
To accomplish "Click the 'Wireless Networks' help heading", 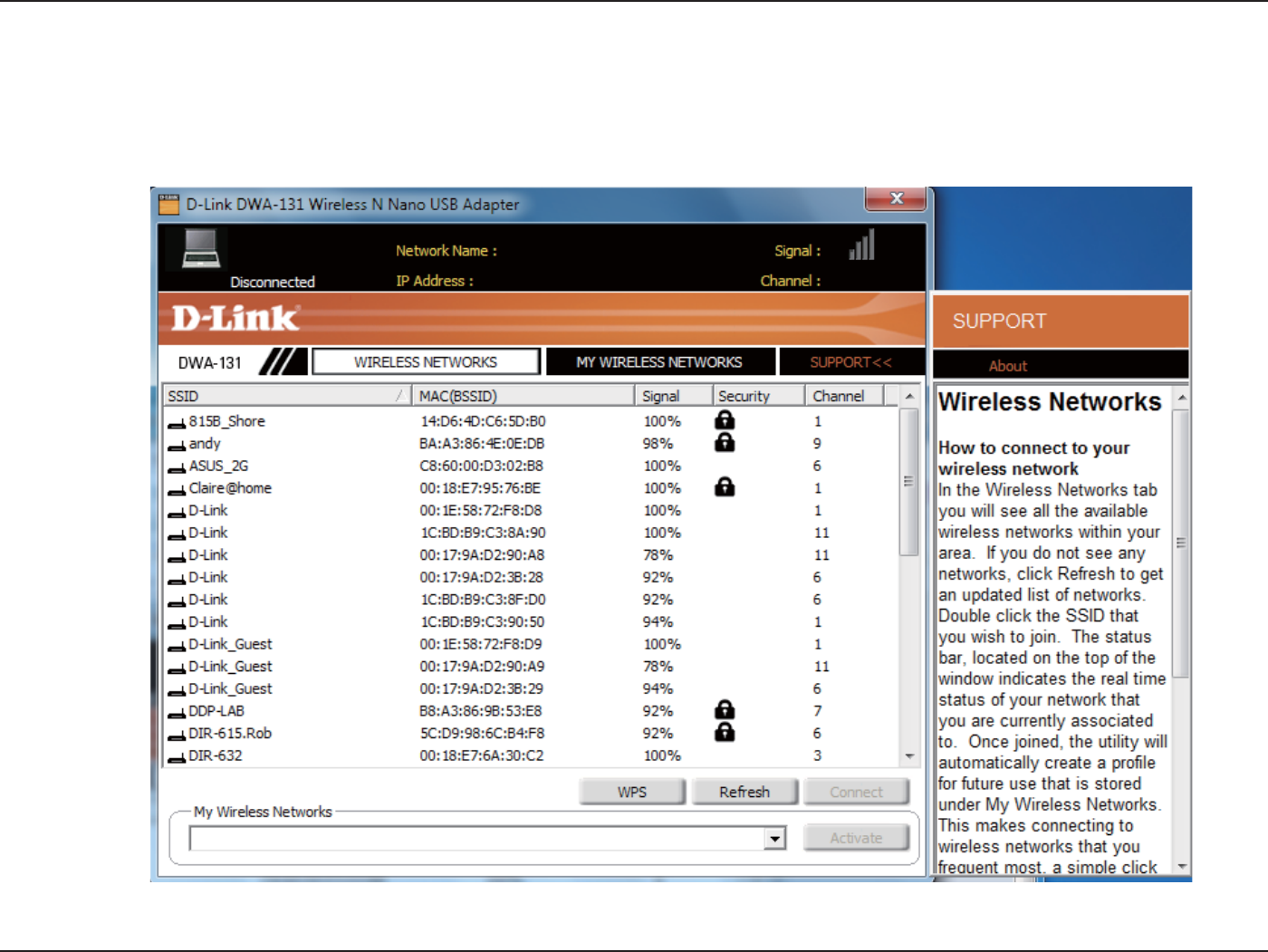I will pos(1050,402).
